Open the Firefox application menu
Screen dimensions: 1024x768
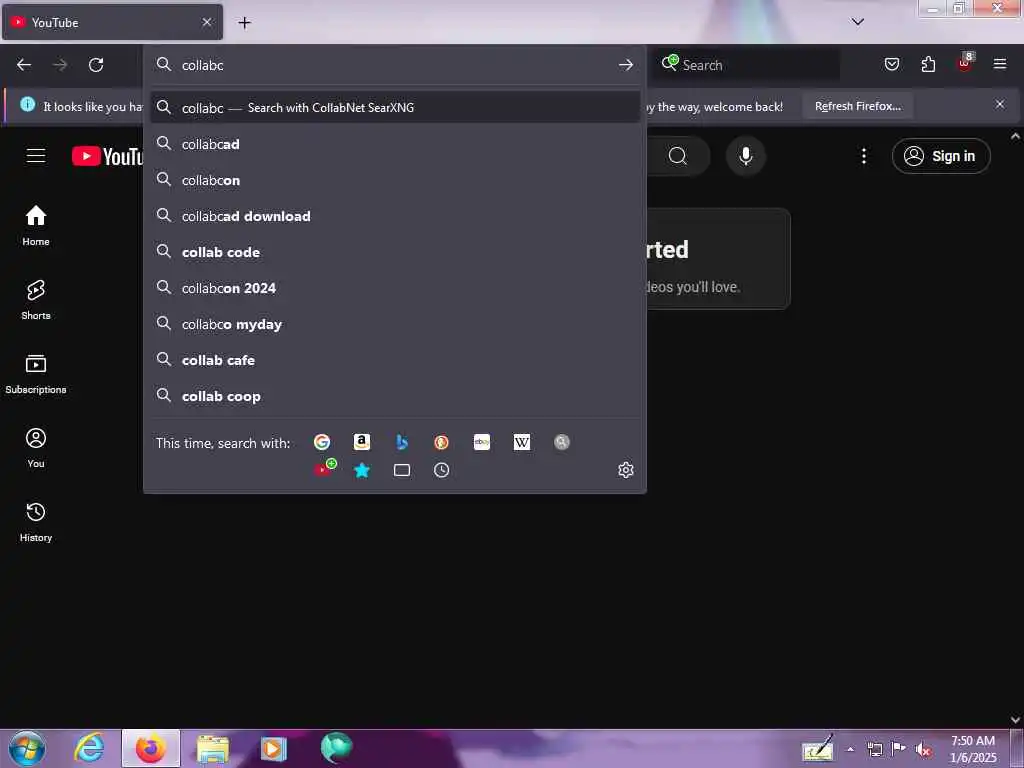[1000, 64]
